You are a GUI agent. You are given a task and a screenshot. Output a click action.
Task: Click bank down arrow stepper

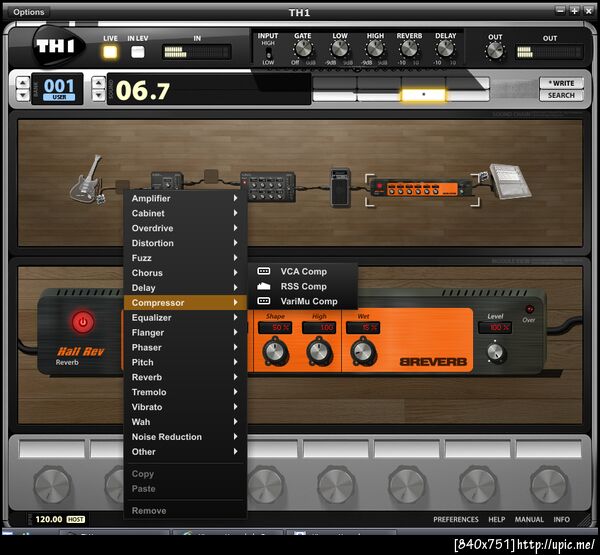pos(23,95)
